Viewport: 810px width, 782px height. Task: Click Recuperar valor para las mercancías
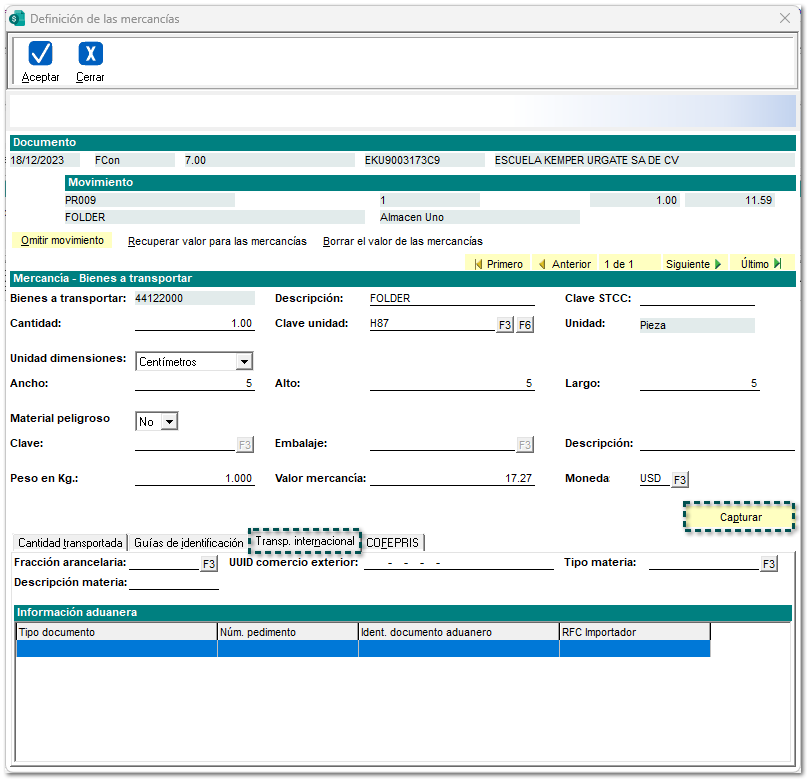pyautogui.click(x=217, y=241)
